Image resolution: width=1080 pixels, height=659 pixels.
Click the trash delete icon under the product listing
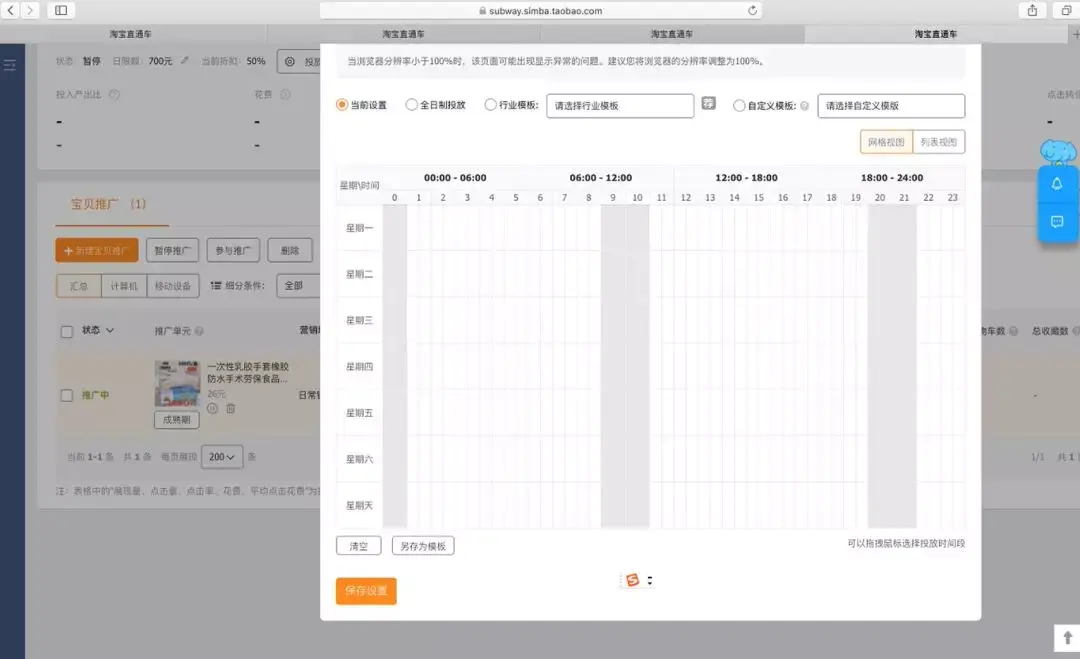point(231,409)
